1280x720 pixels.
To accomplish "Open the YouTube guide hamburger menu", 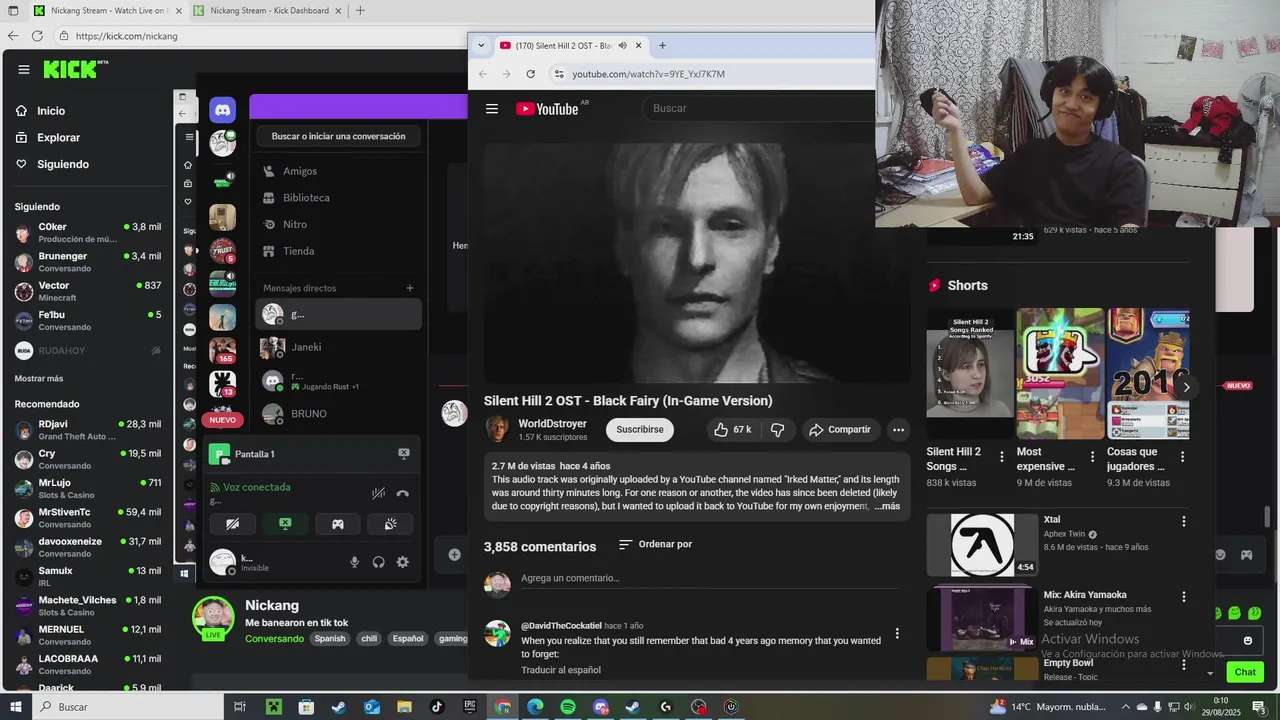I will (491, 109).
